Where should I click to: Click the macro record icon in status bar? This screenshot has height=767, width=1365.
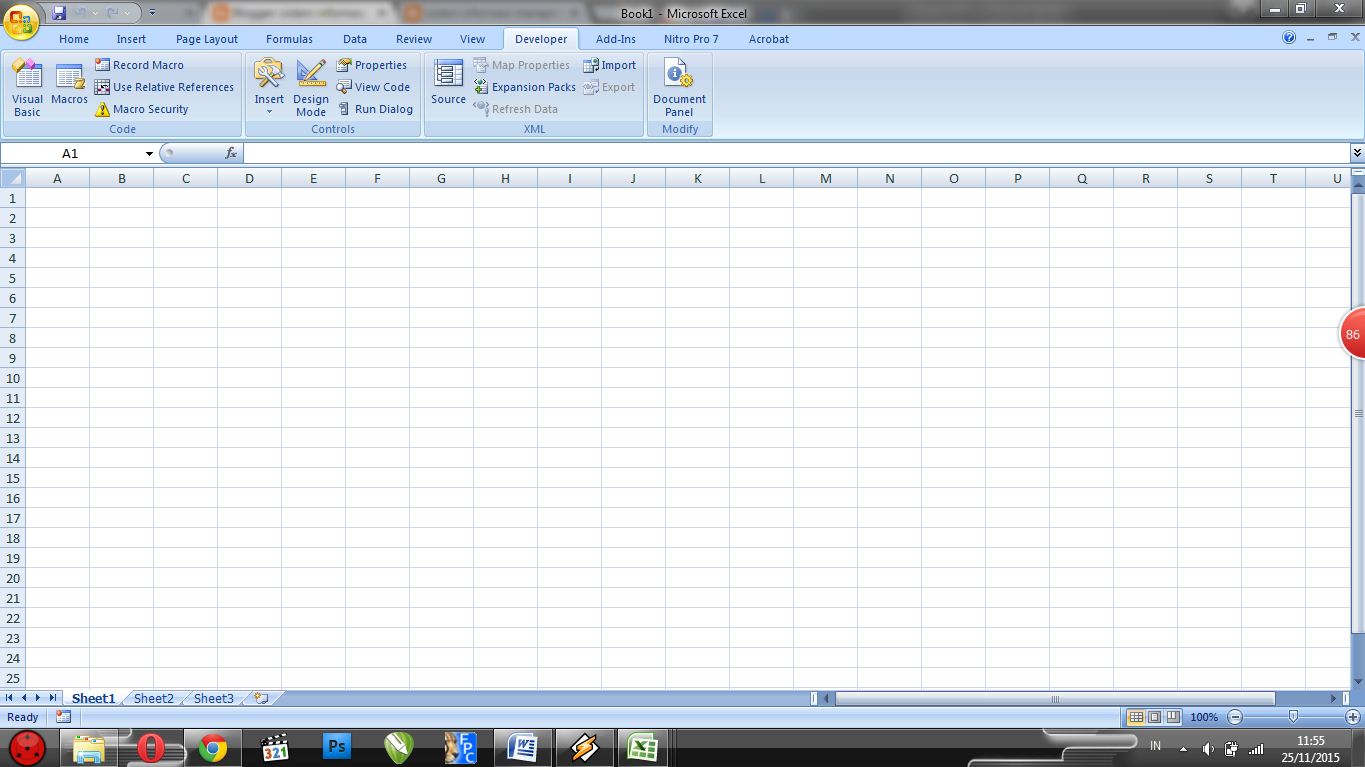click(x=63, y=717)
